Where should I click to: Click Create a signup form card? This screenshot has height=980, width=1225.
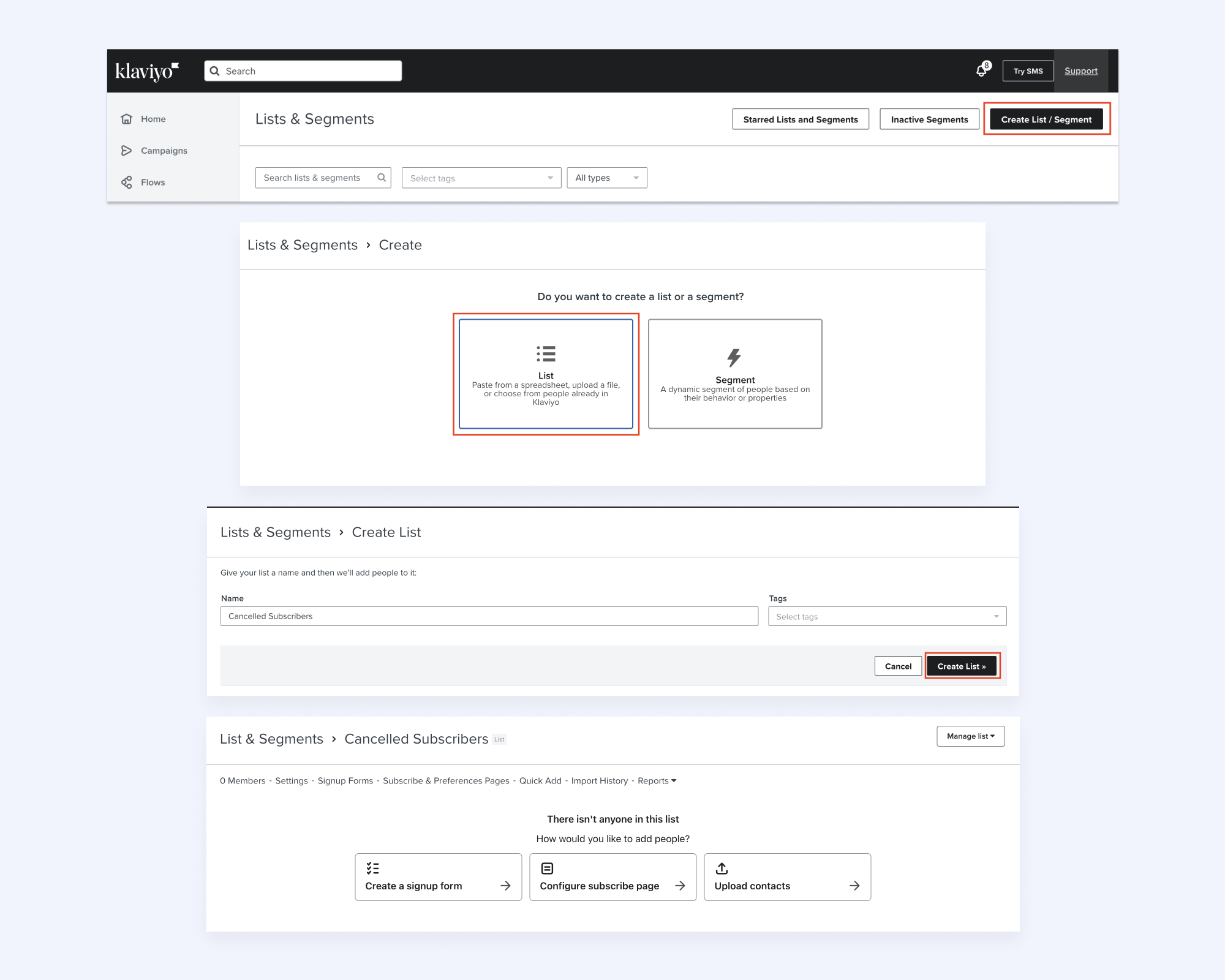coord(439,877)
